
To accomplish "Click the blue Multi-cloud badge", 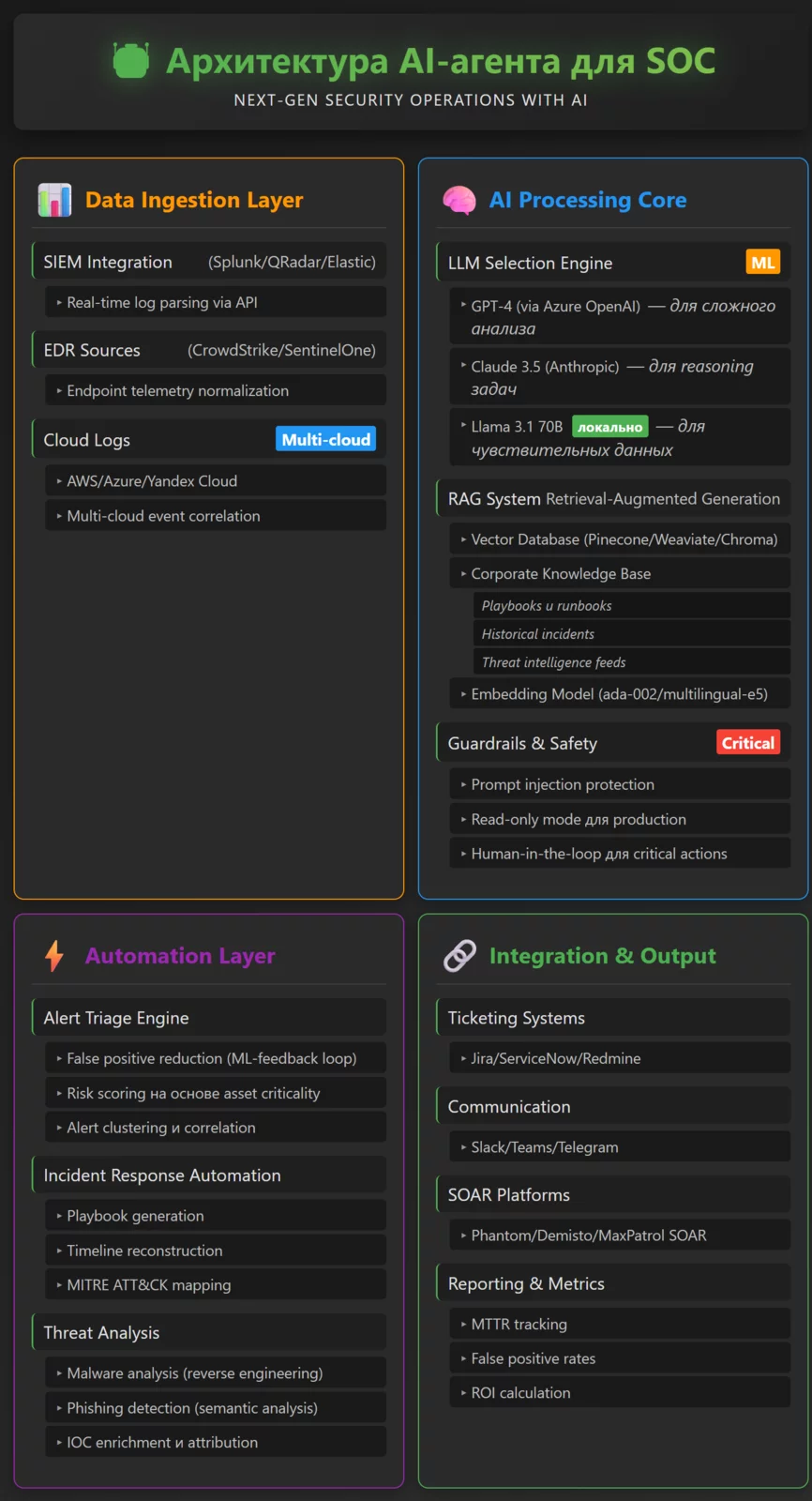I will click(x=326, y=439).
